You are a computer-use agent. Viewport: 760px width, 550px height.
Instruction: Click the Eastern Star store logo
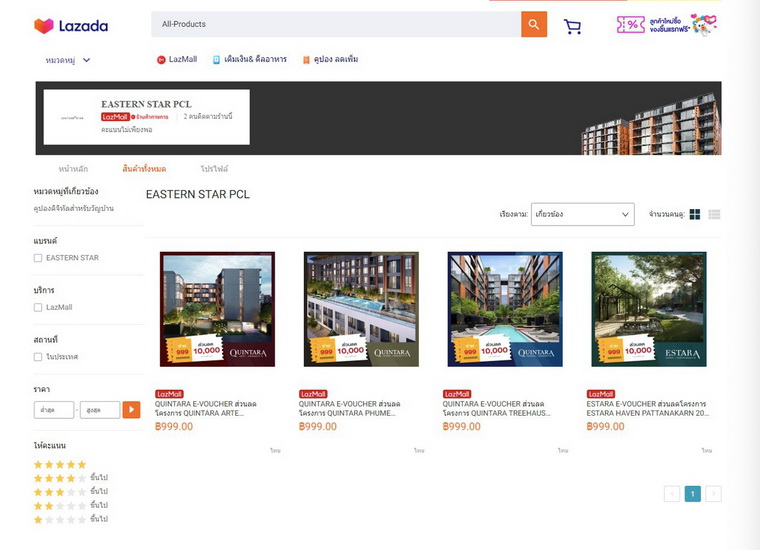click(72, 117)
